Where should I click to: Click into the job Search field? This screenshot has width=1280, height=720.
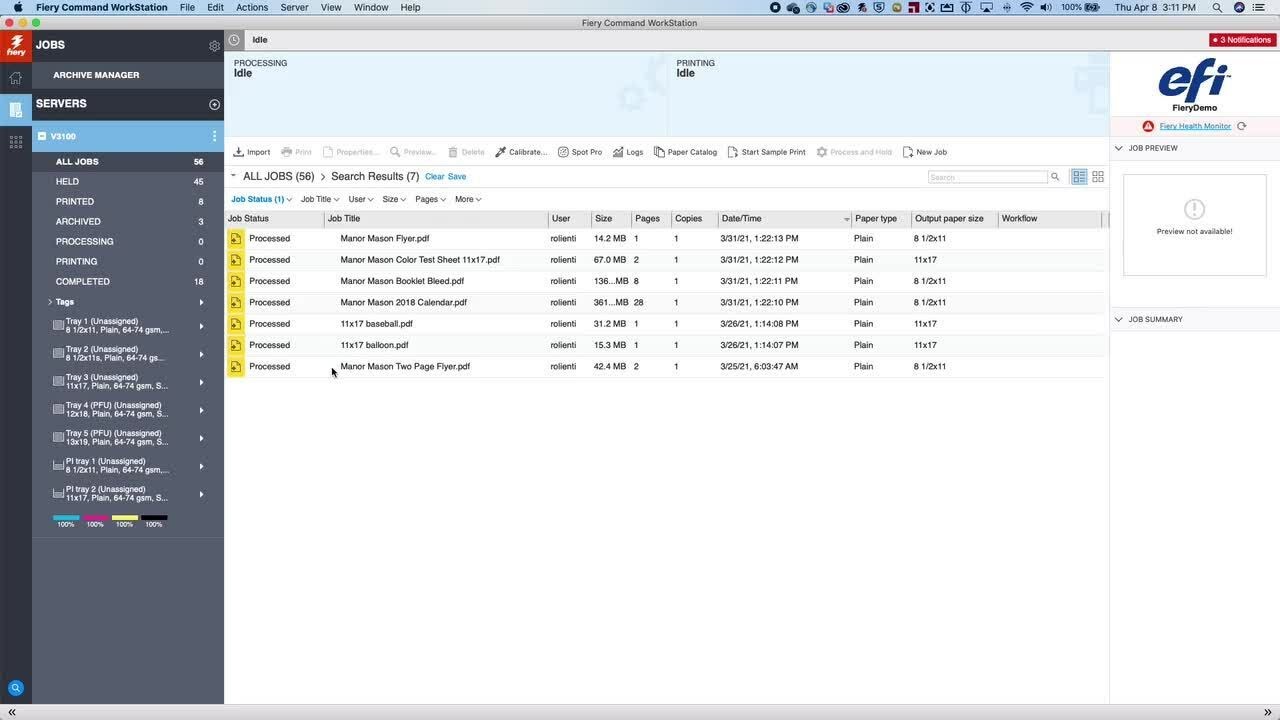pos(987,177)
